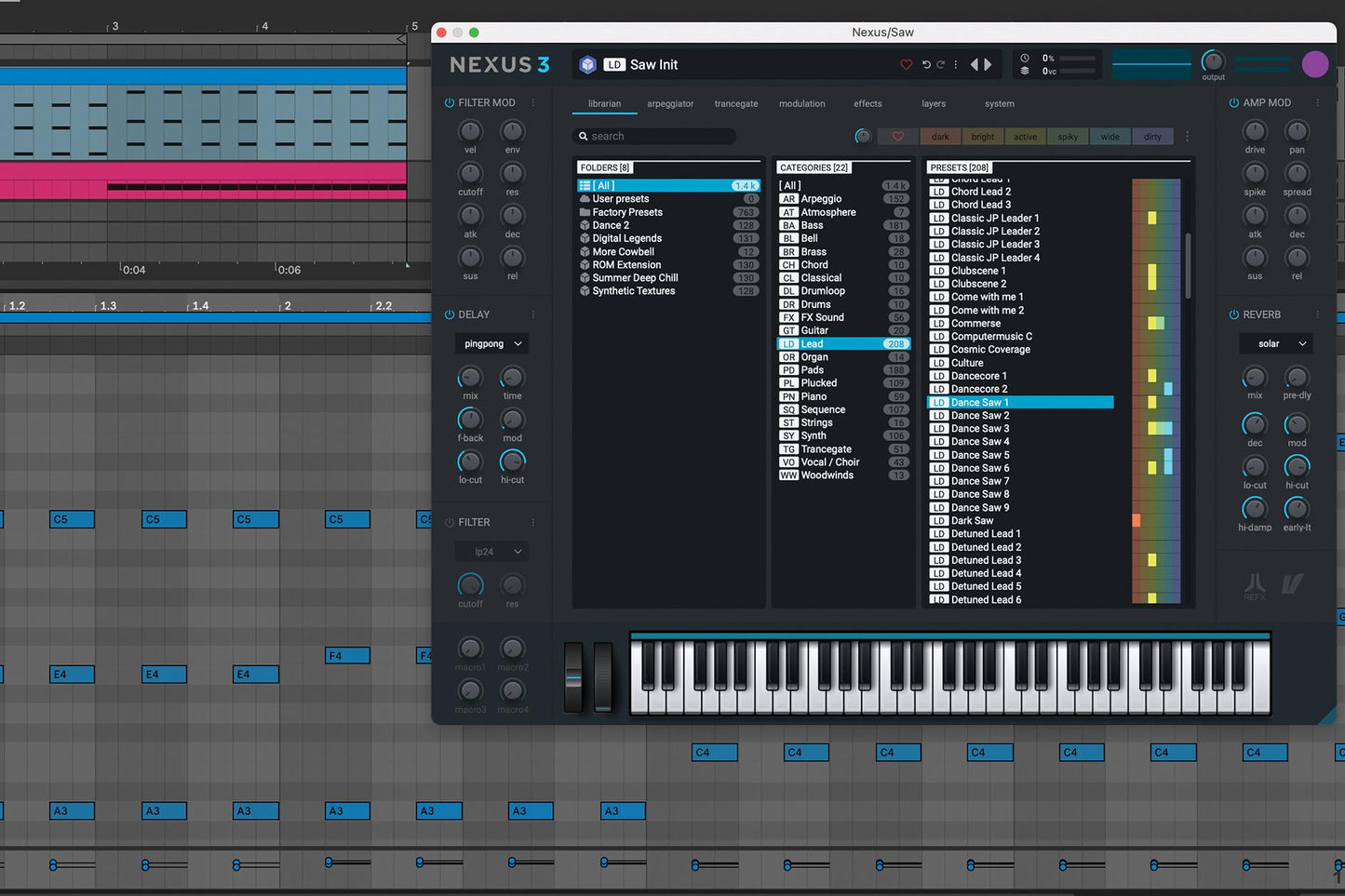Open the system tab

[x=1000, y=104]
